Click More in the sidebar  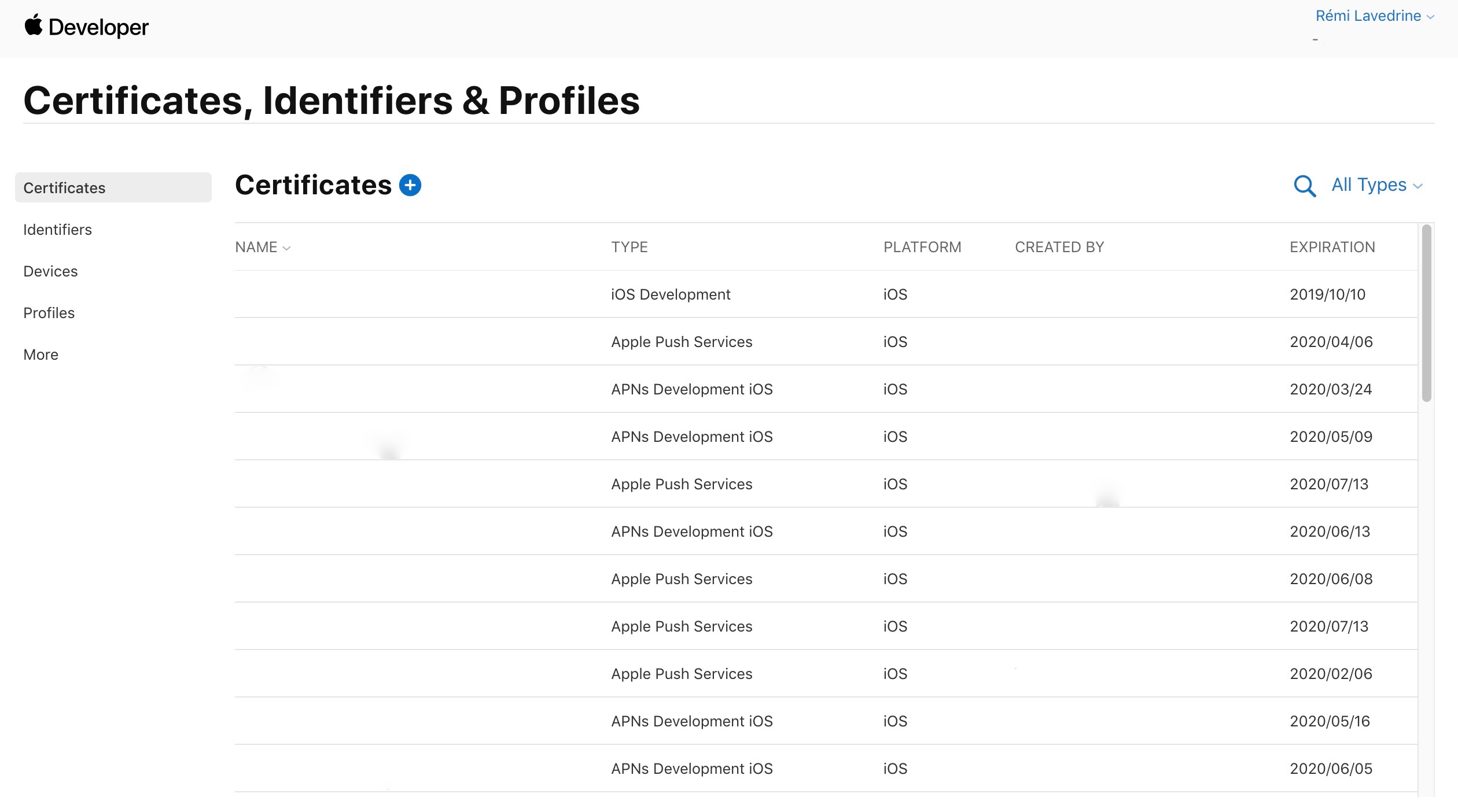coord(41,355)
